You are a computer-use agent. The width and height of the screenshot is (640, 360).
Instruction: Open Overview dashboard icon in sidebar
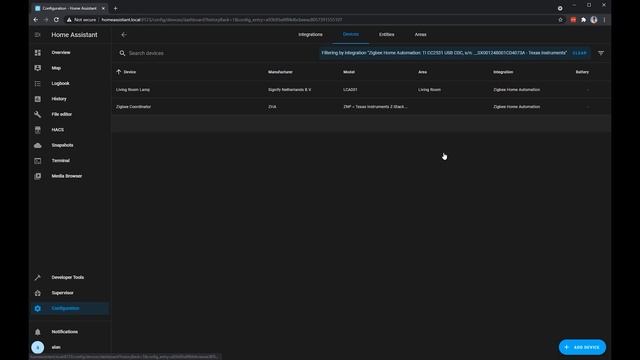pyautogui.click(x=38, y=53)
